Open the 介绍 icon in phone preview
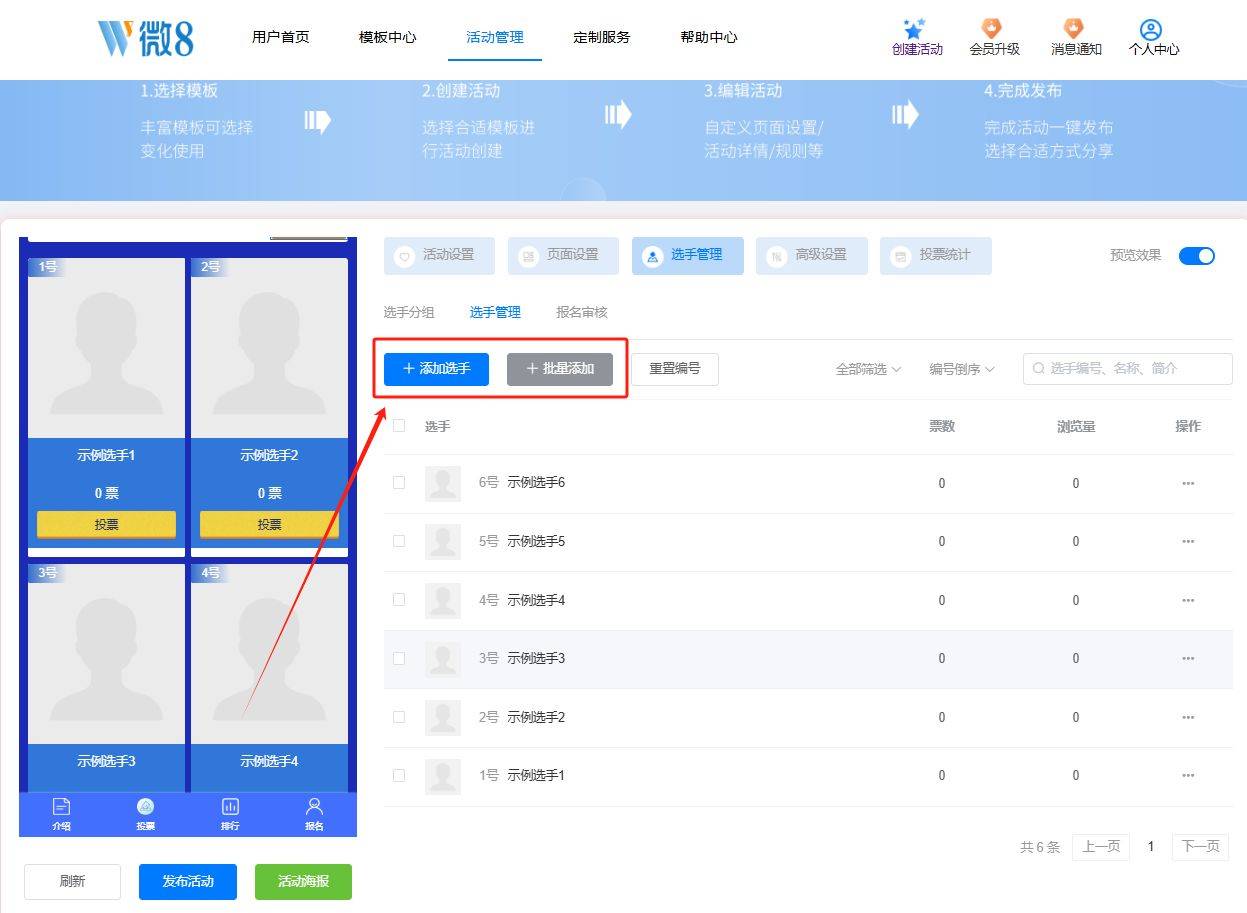The height and width of the screenshot is (913, 1247). 61,807
